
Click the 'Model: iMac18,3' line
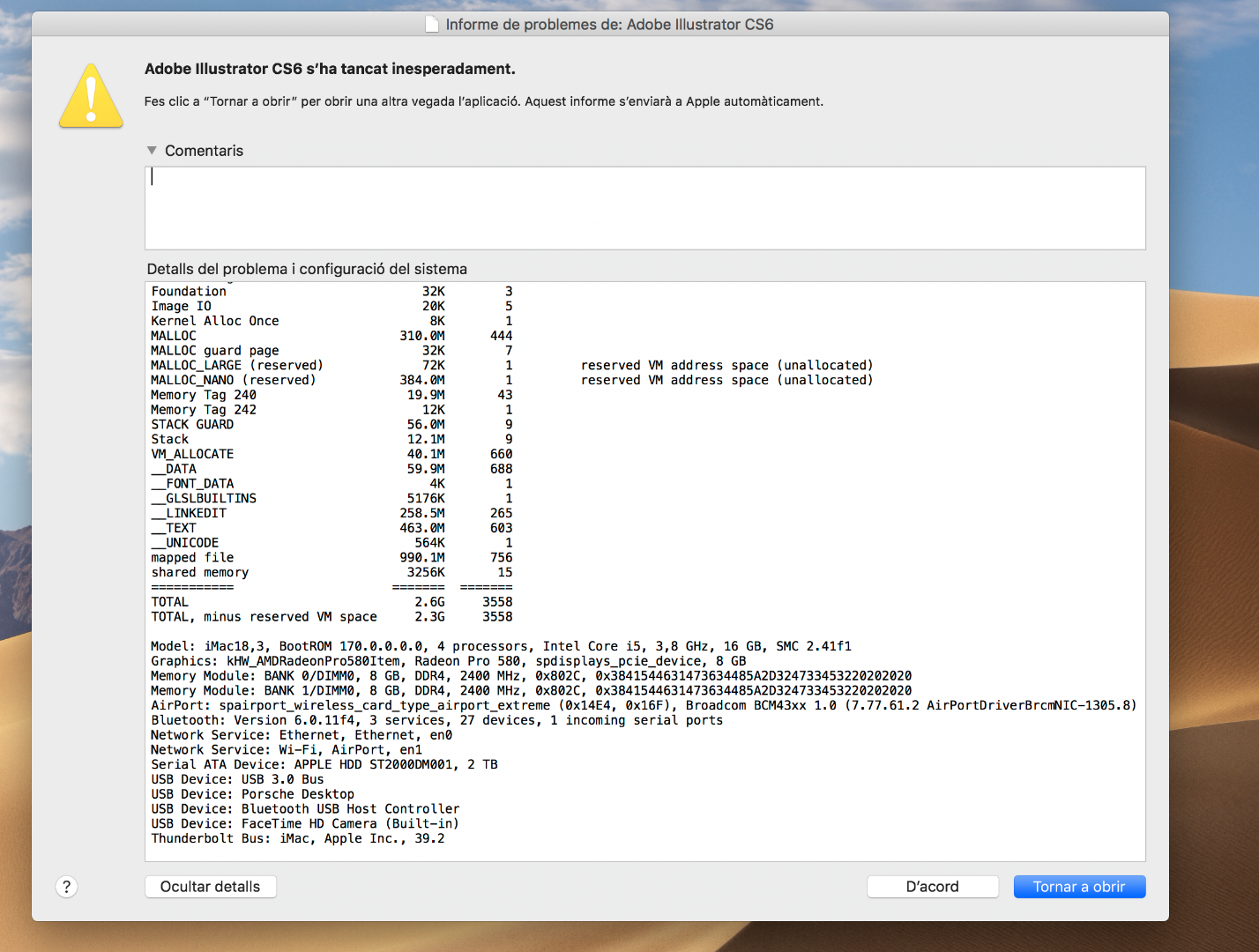coord(502,647)
